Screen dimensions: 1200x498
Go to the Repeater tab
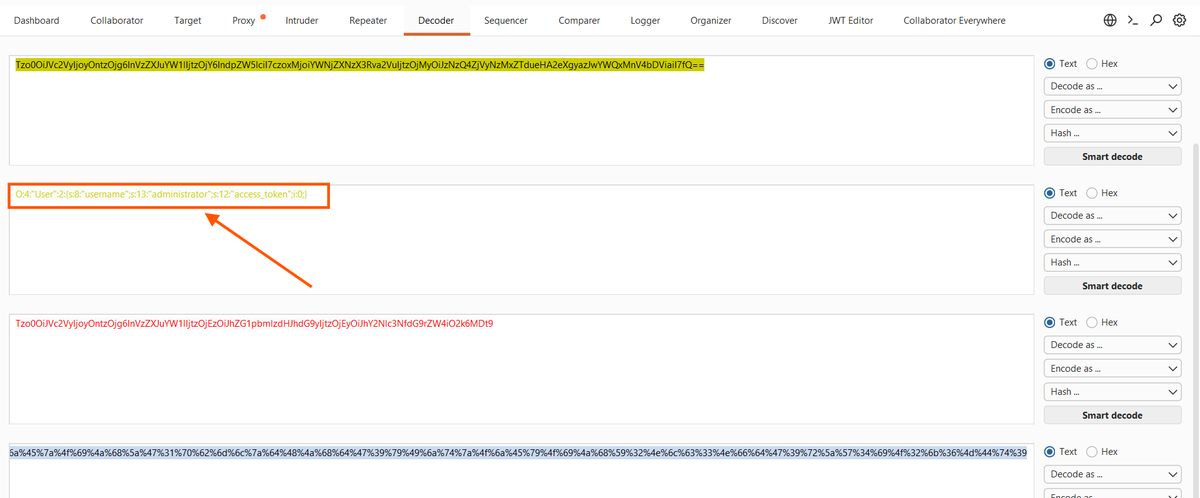click(x=368, y=20)
